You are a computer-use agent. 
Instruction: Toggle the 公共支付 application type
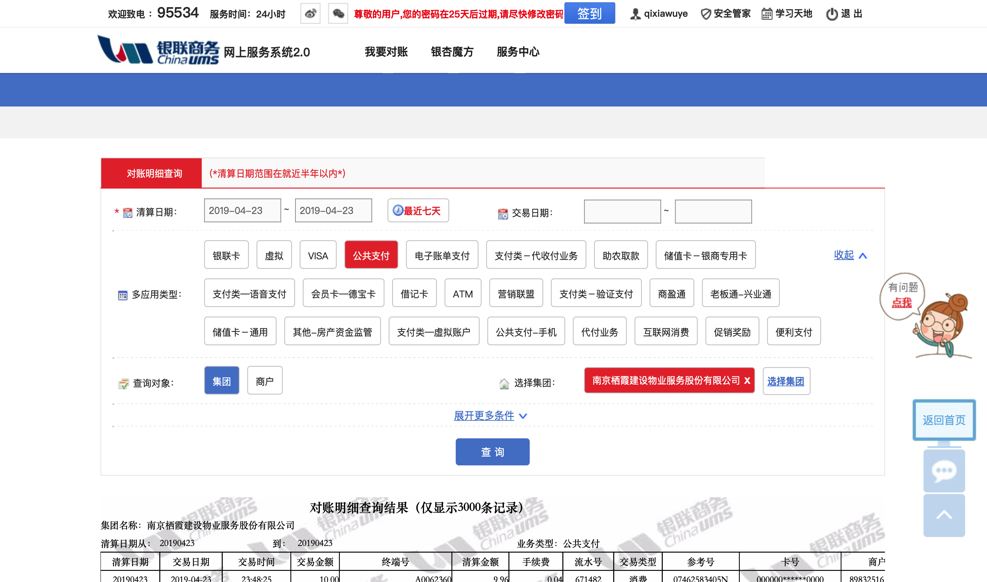(371, 256)
